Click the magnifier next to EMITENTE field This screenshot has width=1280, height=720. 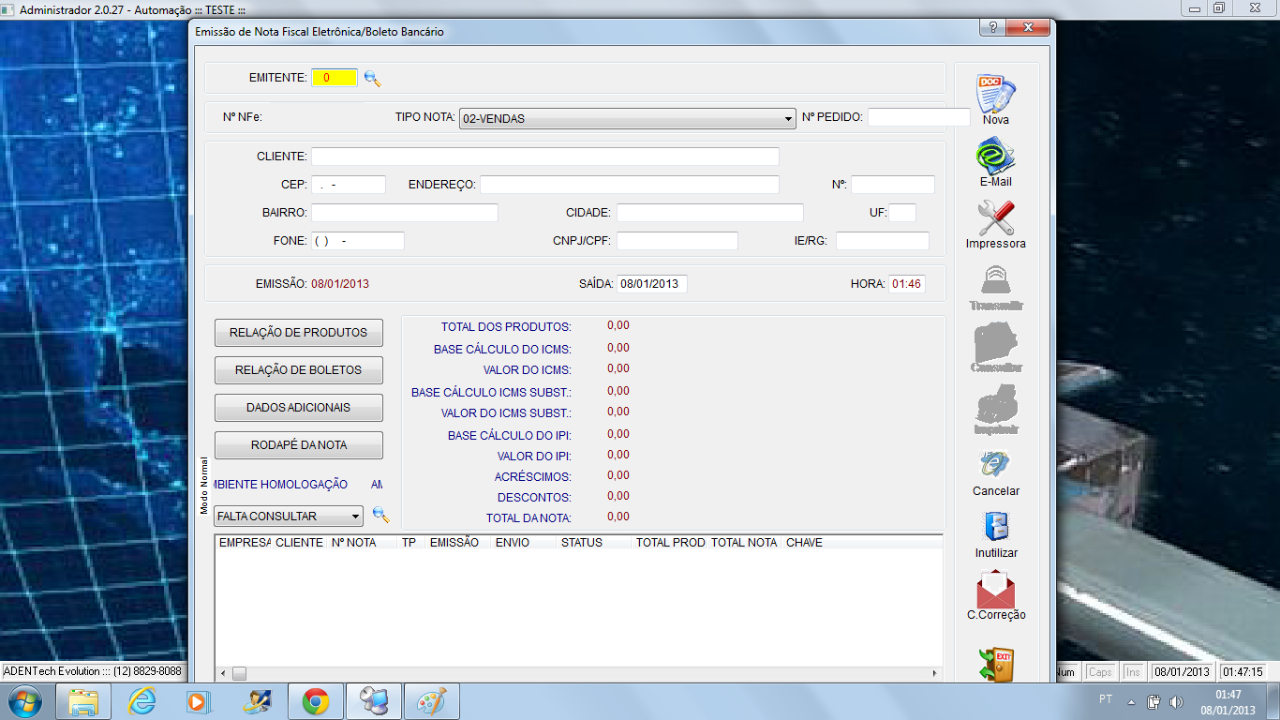[x=372, y=78]
